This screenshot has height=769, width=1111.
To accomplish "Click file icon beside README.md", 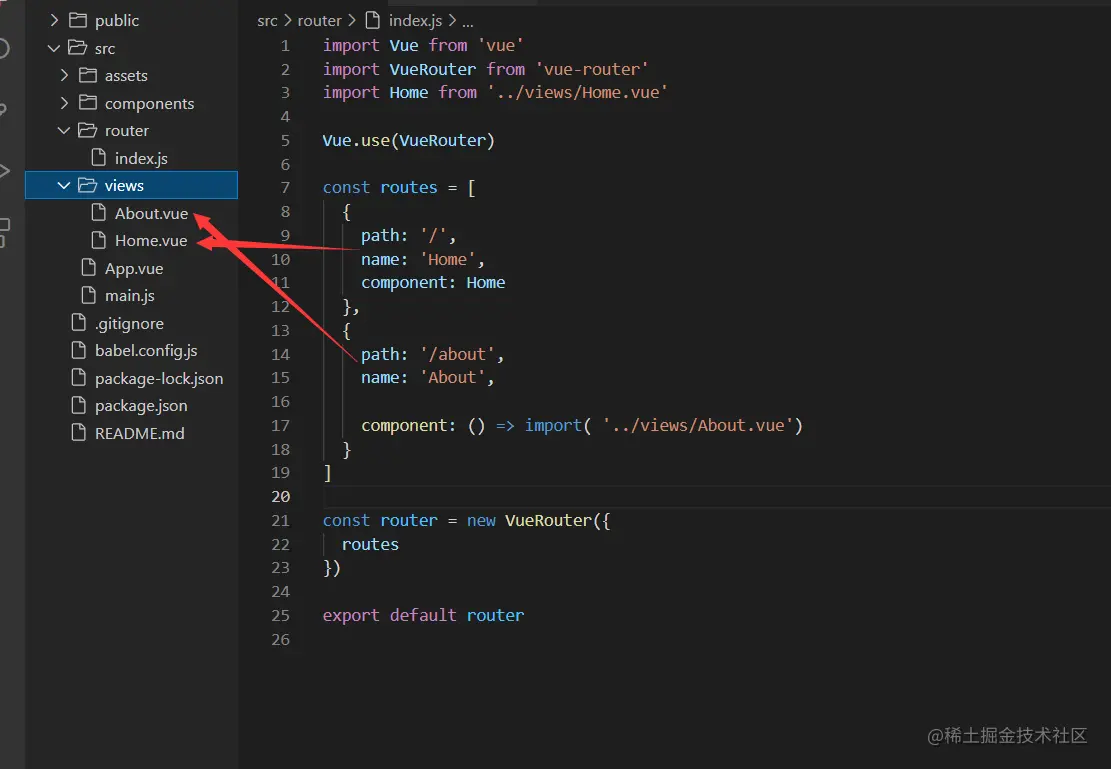I will tap(79, 432).
